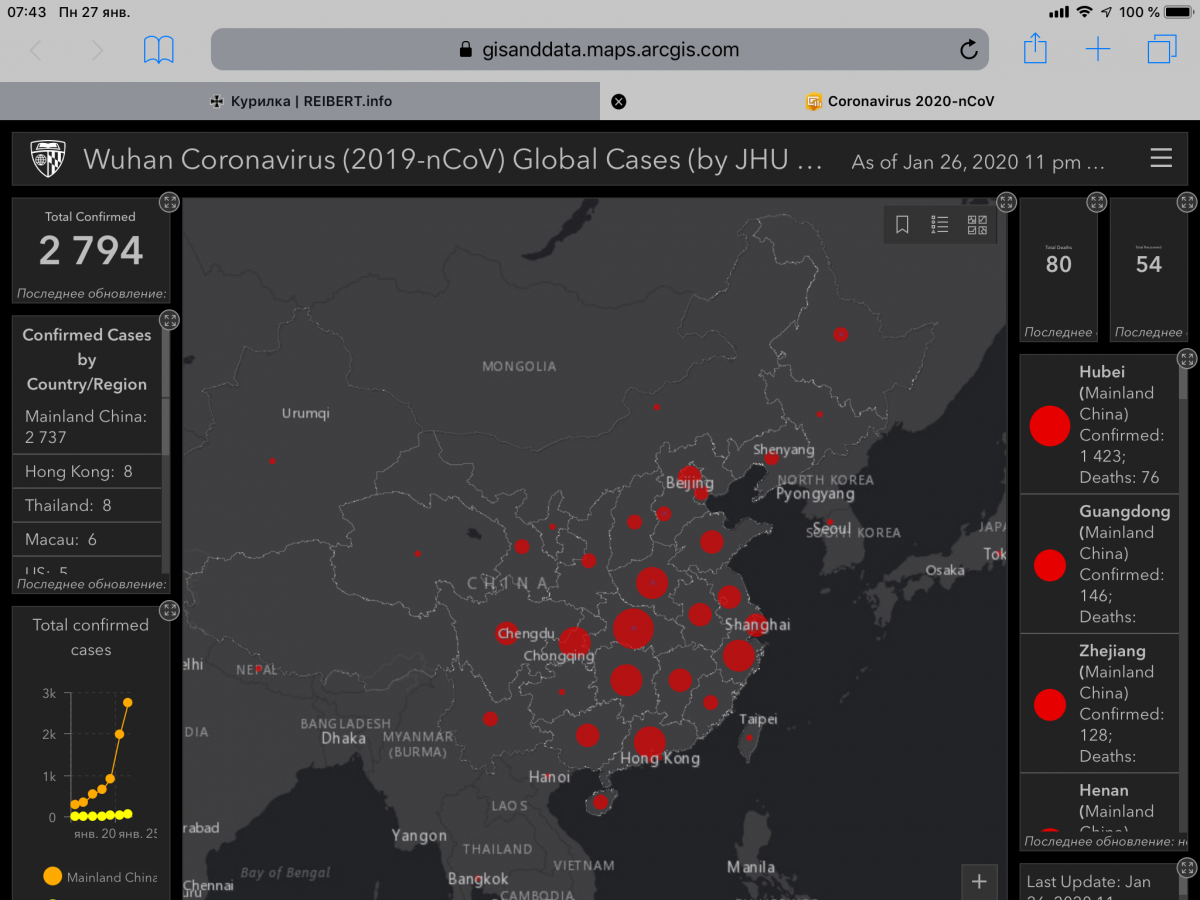Select Hubei in the province list
1200x900 pixels.
pos(1100,425)
